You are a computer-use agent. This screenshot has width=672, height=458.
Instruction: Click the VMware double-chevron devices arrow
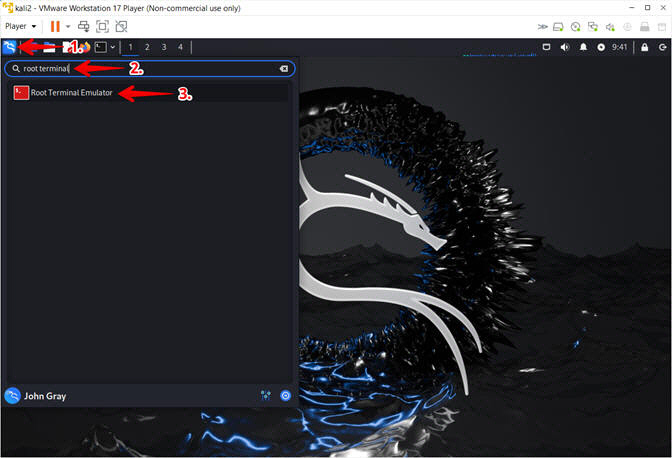click(x=542, y=27)
